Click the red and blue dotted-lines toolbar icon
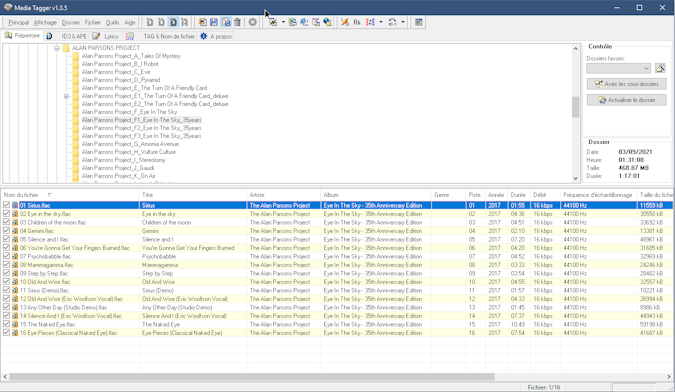The image size is (675, 392). [x=370, y=22]
